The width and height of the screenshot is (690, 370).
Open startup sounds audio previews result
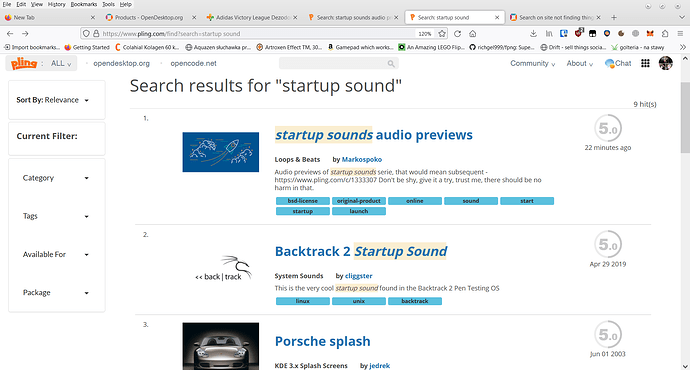pyautogui.click(x=374, y=135)
